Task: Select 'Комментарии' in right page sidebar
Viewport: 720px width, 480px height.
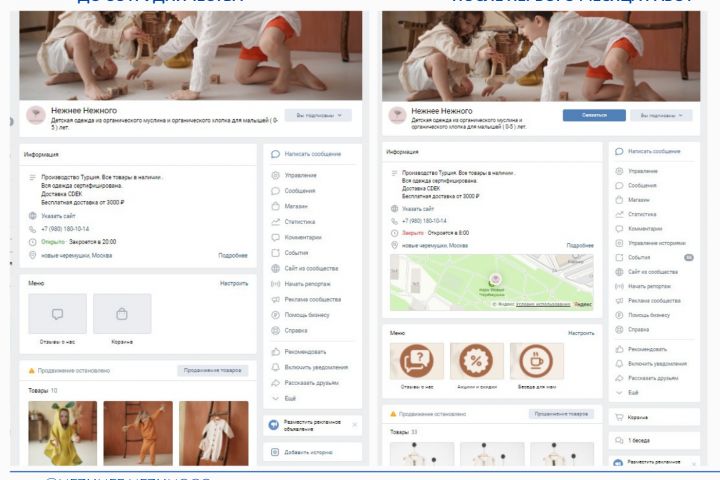Action: coord(645,229)
